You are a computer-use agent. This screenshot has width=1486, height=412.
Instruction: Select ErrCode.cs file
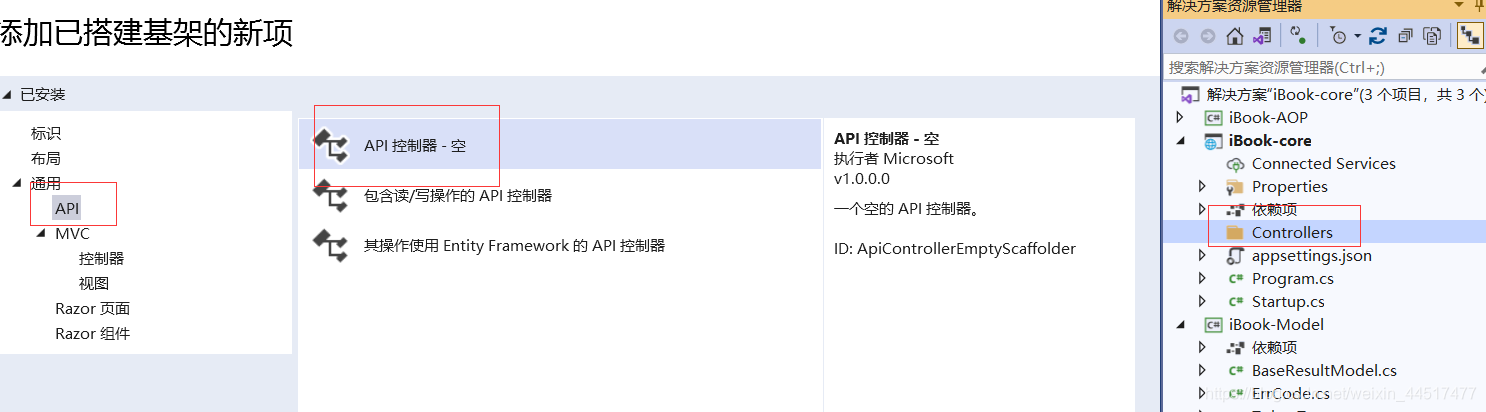[x=1290, y=394]
